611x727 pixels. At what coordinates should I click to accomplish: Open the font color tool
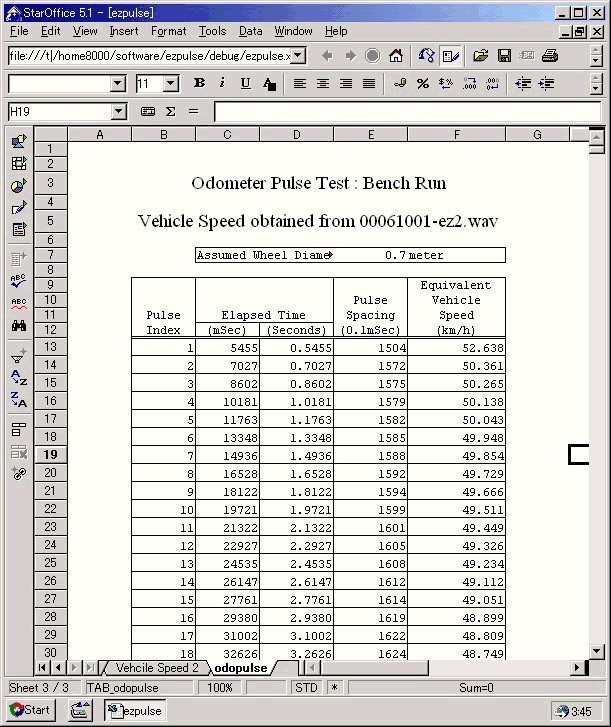pos(269,84)
